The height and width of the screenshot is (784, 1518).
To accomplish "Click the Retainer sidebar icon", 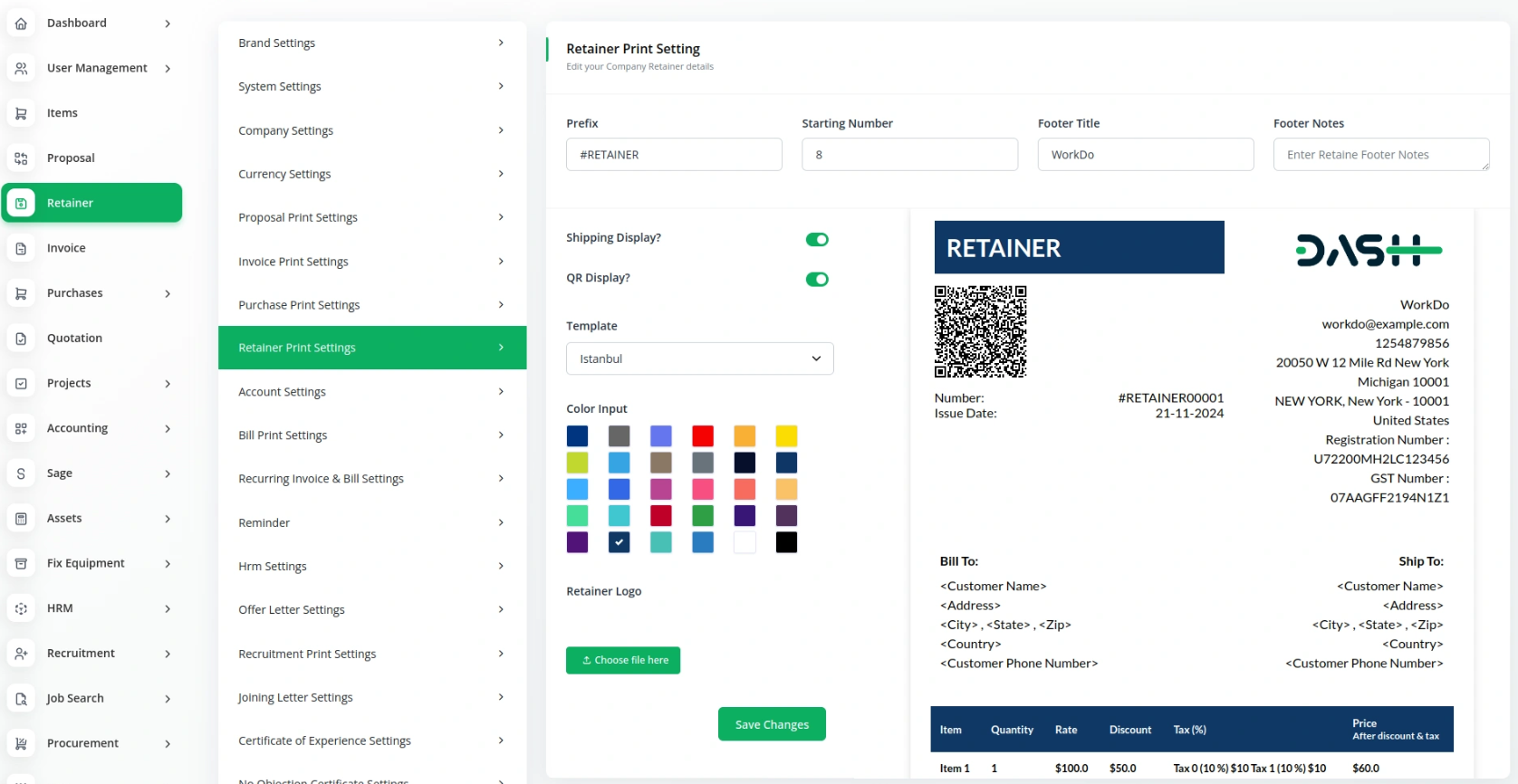I will coord(21,204).
